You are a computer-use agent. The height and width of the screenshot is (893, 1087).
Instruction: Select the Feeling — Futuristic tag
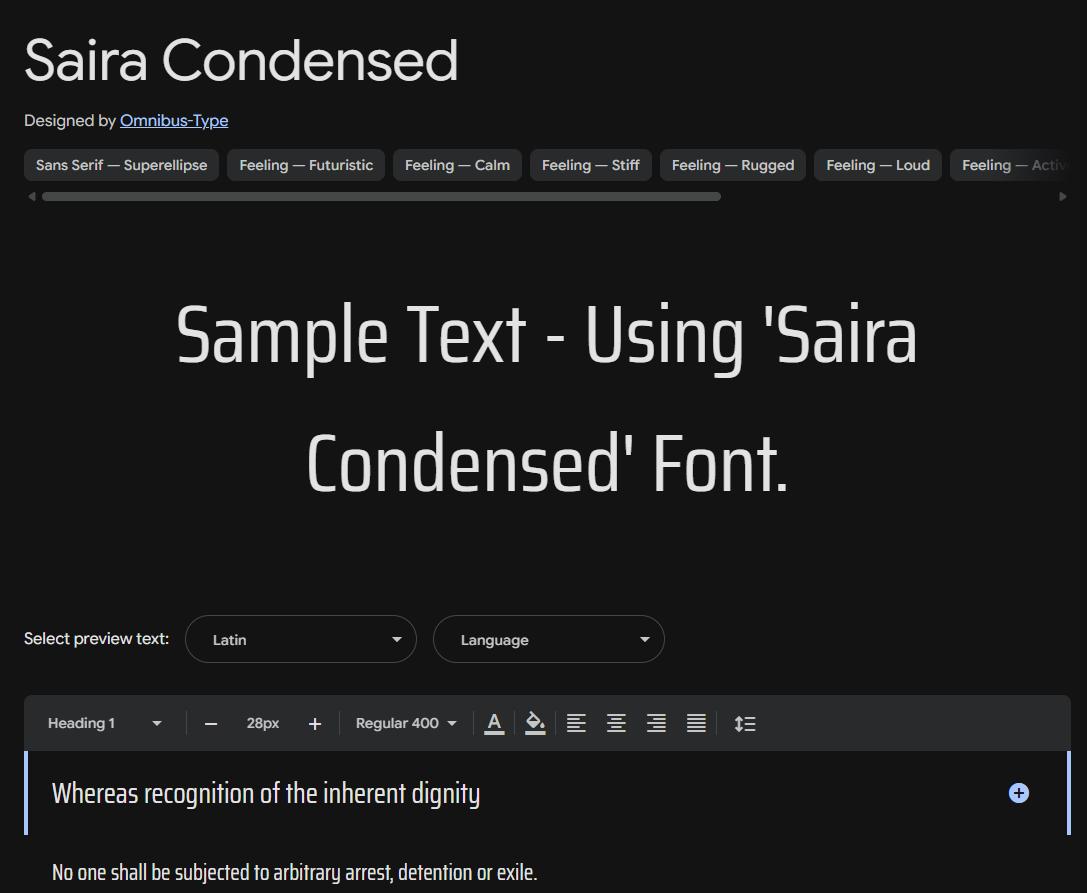click(306, 165)
